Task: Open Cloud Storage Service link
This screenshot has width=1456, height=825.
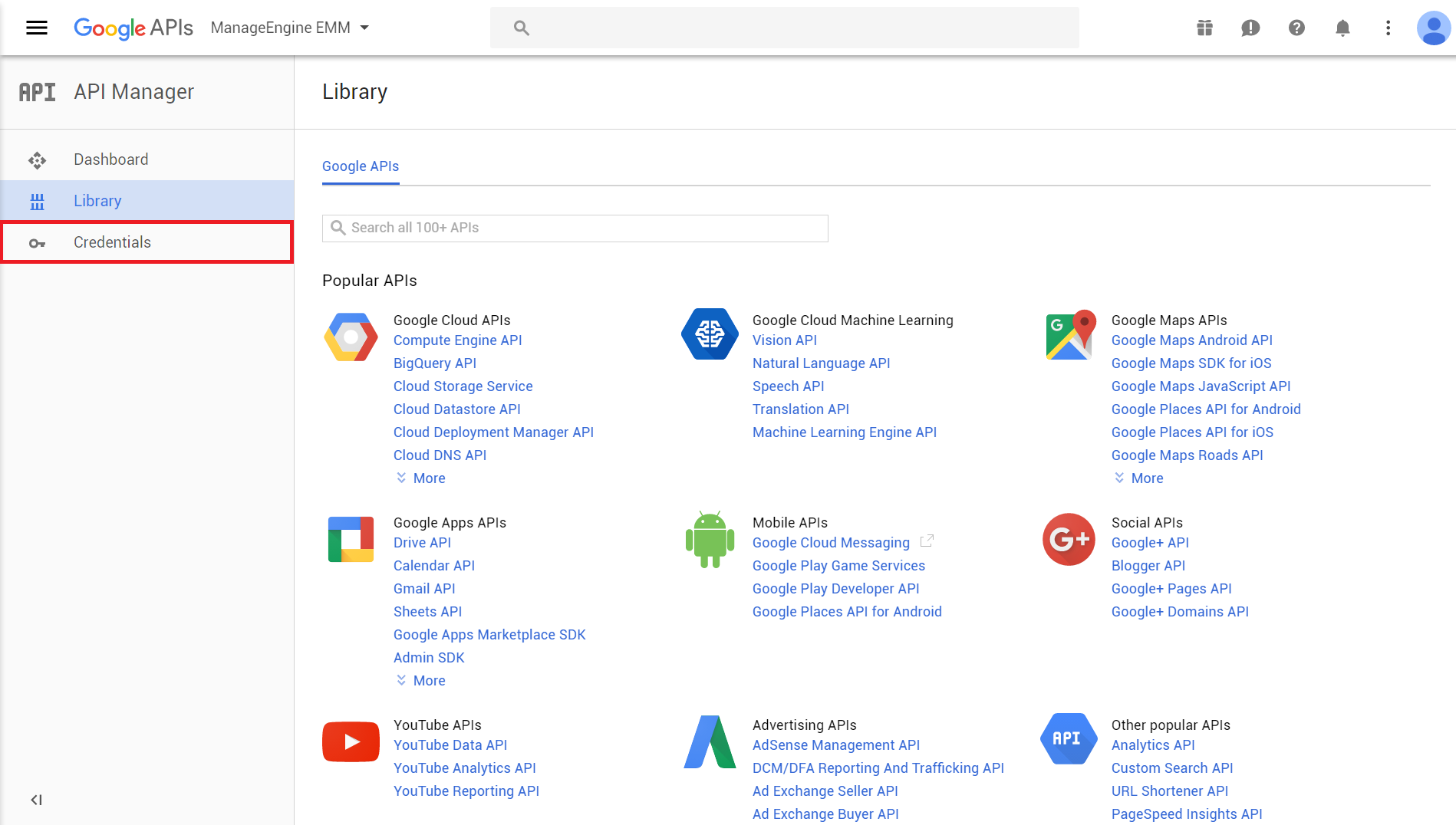Action: [x=463, y=386]
